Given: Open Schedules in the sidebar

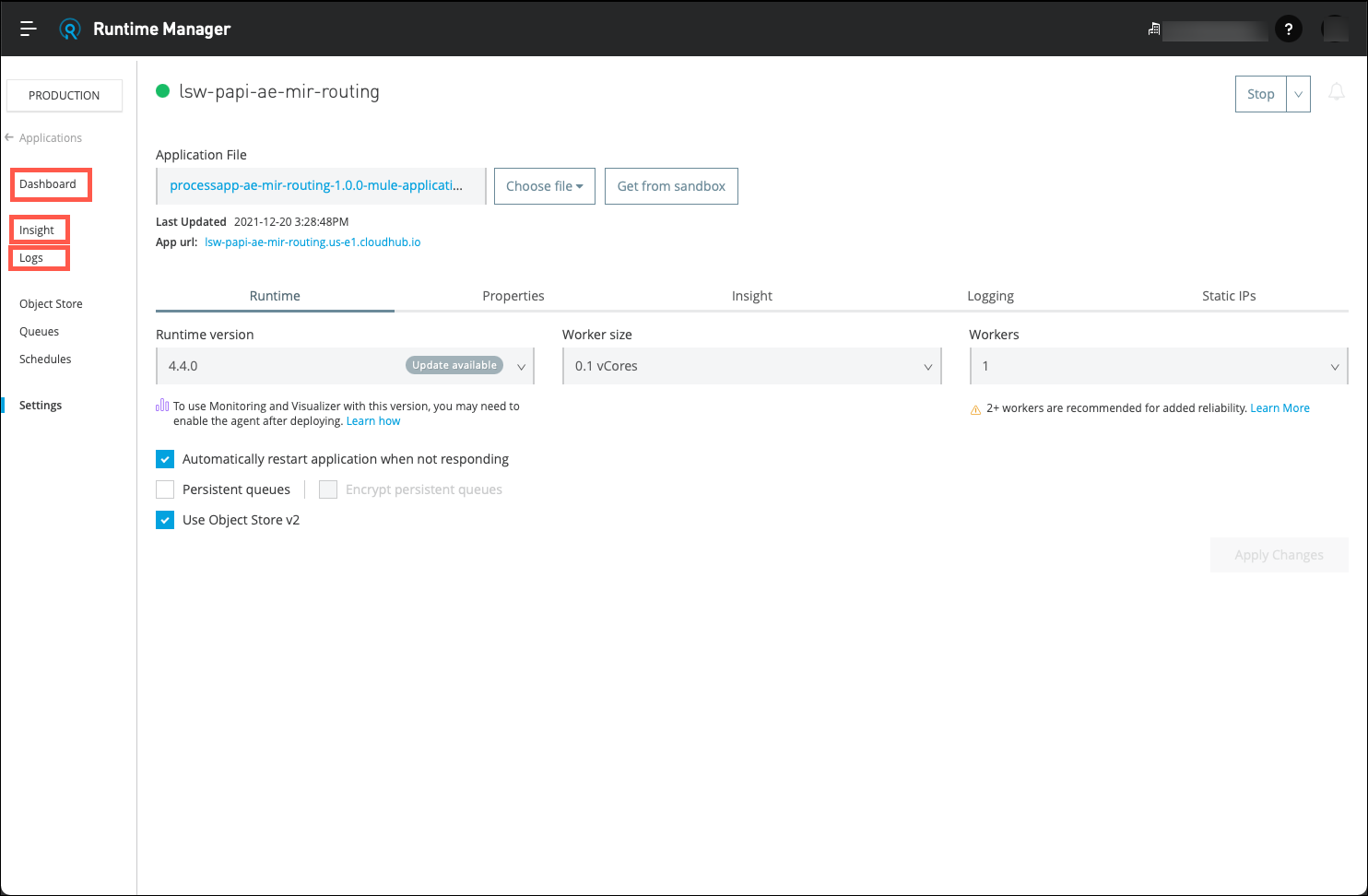Looking at the screenshot, I should tap(45, 360).
